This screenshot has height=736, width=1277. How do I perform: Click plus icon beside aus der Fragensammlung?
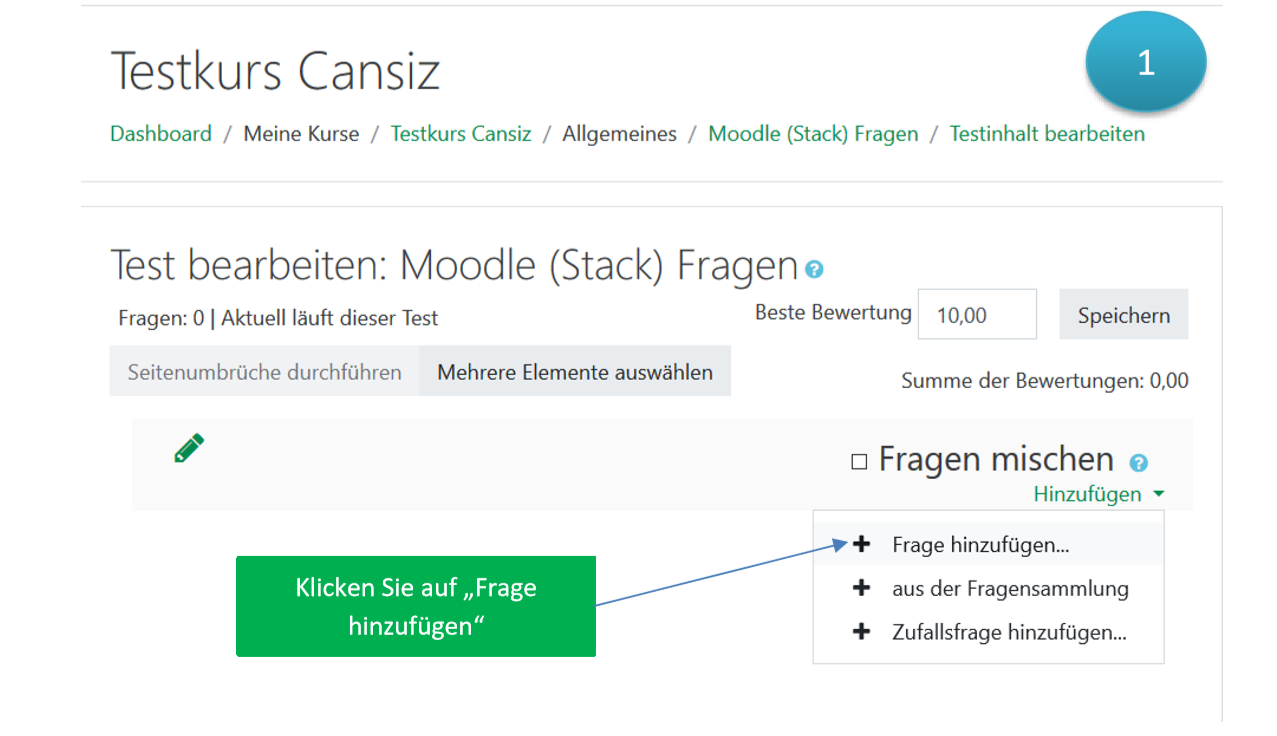click(x=861, y=588)
